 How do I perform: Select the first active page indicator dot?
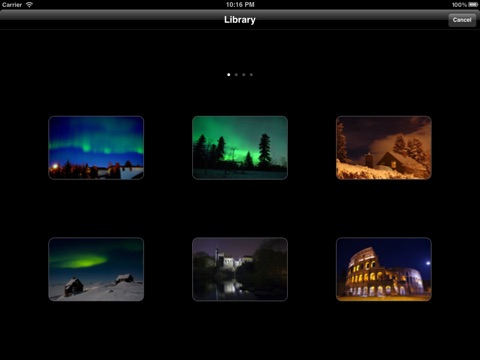click(229, 75)
